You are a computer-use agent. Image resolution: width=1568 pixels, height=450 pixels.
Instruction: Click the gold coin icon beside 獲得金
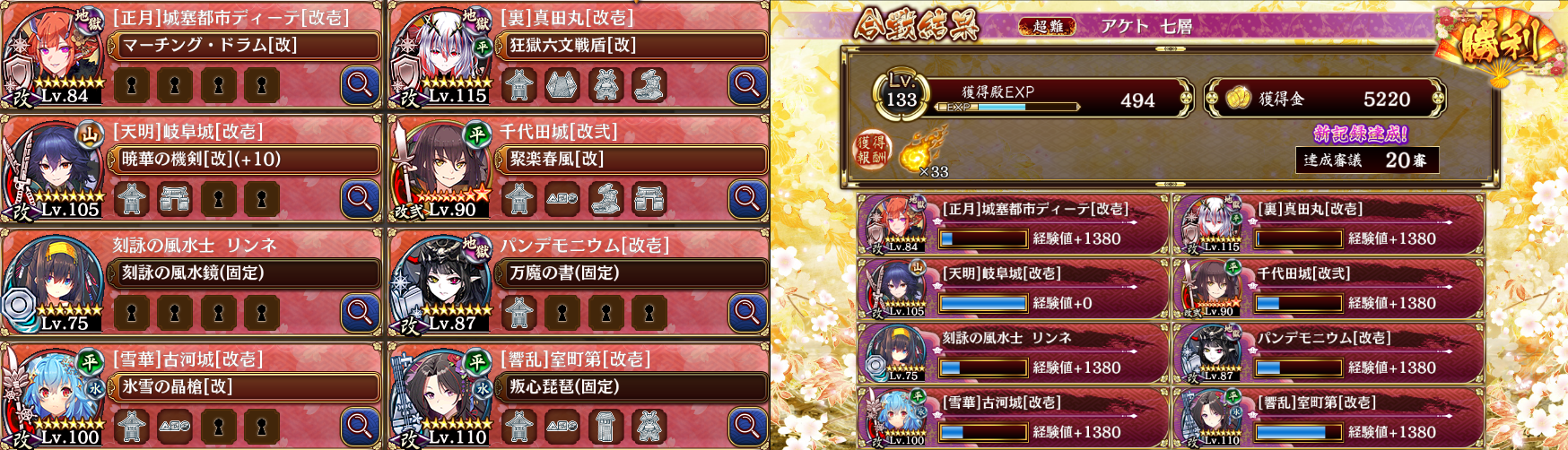(x=1239, y=99)
